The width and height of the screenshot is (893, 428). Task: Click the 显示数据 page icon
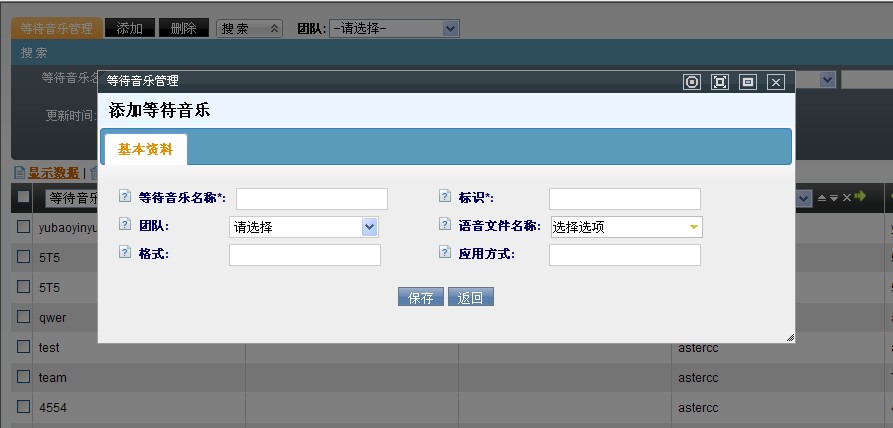pos(19,173)
